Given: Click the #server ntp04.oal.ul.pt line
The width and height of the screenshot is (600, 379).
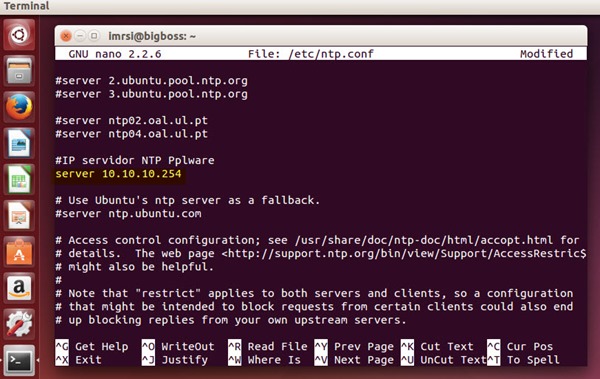Looking at the screenshot, I should (132, 134).
